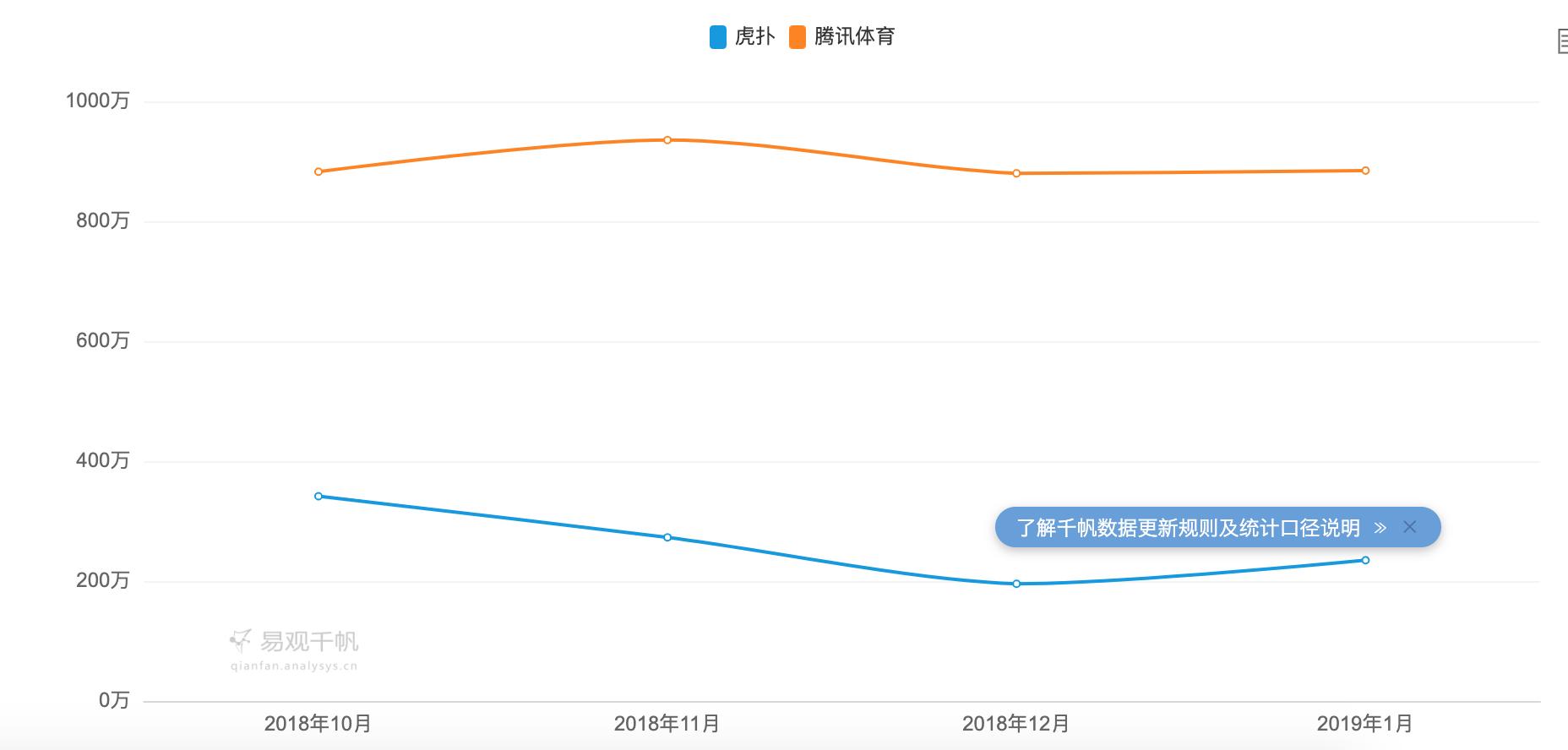Click the double-chevron arrow in the blue banner
1568x750 pixels.
click(x=1380, y=528)
